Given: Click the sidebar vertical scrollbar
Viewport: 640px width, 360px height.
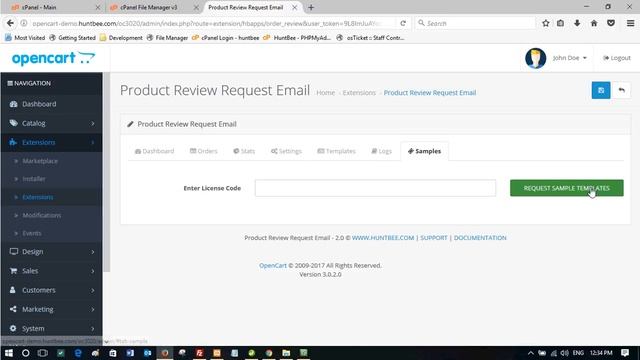Looking at the screenshot, I should [x=106, y=172].
